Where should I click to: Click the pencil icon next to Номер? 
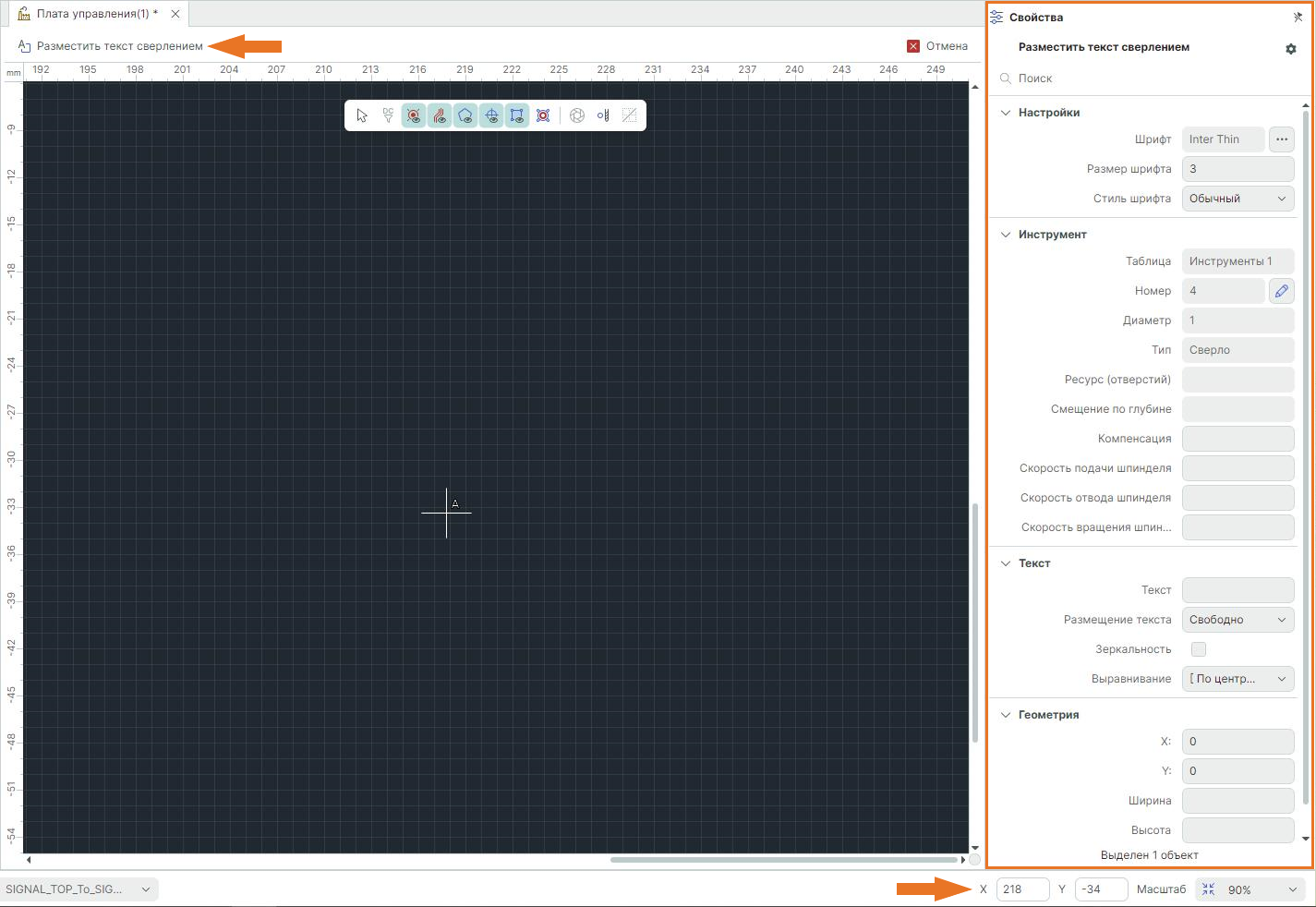pyautogui.click(x=1281, y=291)
